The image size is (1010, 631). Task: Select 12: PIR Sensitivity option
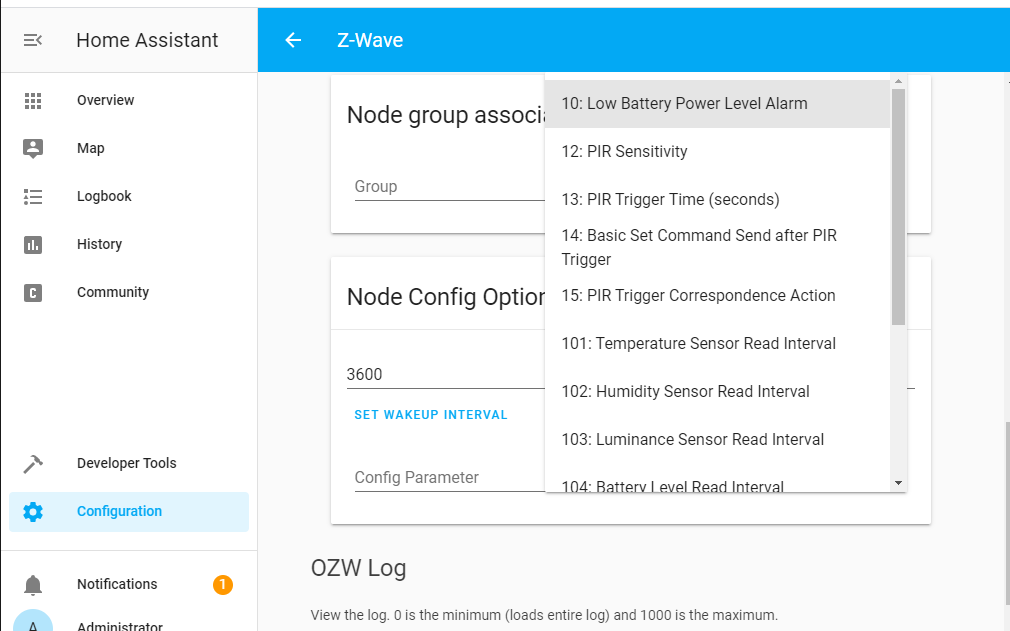coord(624,152)
